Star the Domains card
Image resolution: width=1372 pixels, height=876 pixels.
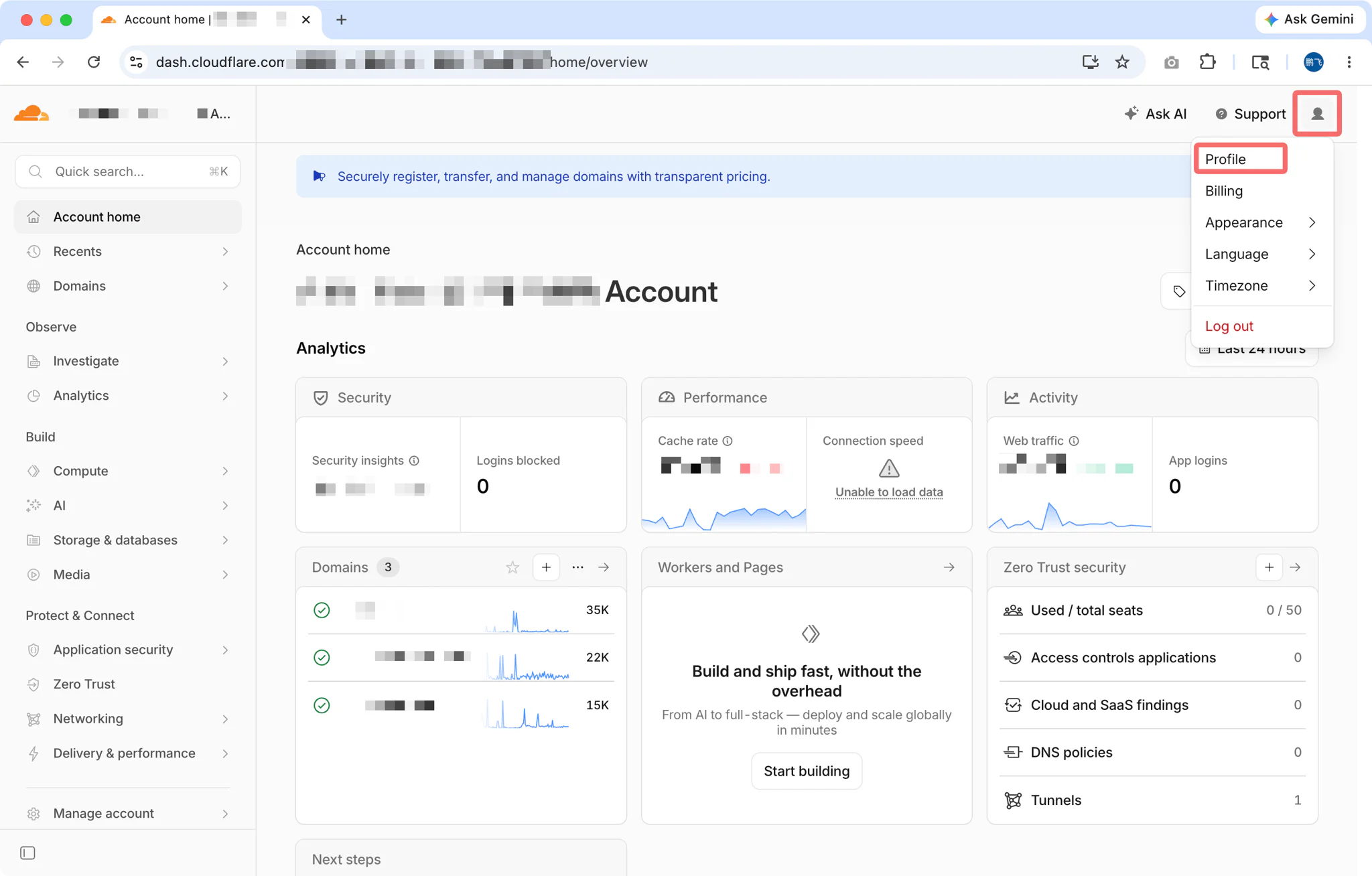(x=512, y=567)
